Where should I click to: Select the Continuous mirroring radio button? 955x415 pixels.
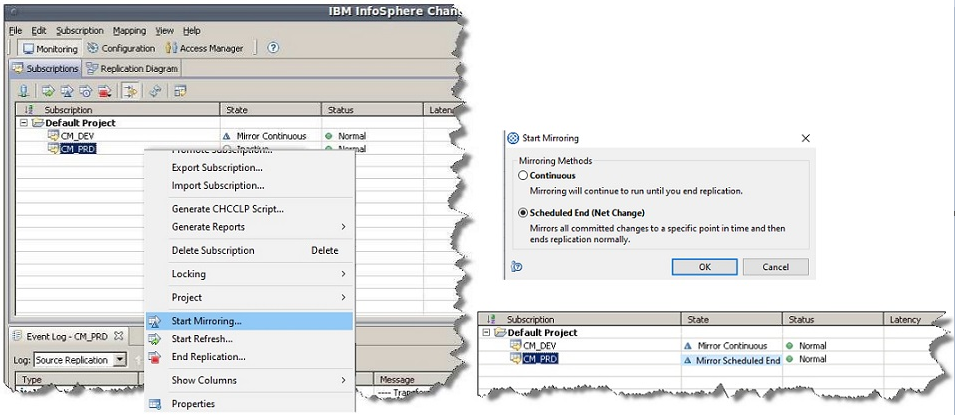click(x=523, y=176)
